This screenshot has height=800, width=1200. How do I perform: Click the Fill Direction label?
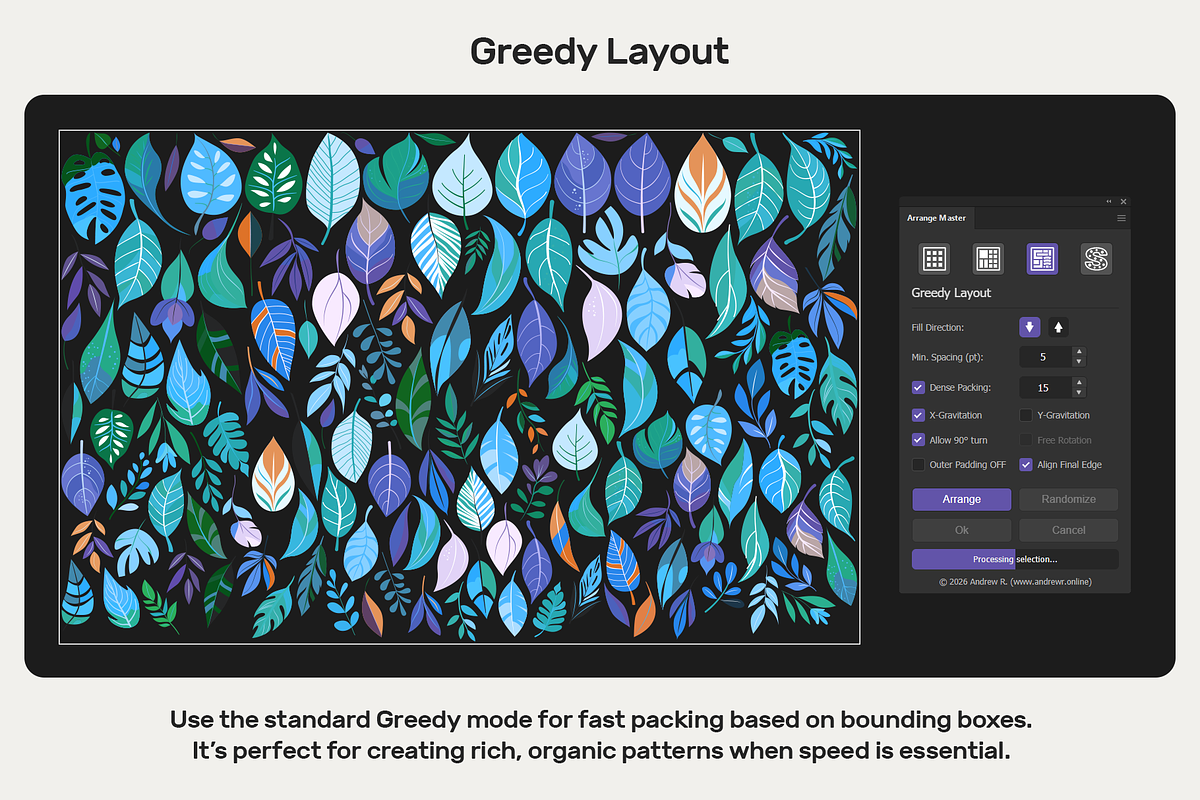938,328
